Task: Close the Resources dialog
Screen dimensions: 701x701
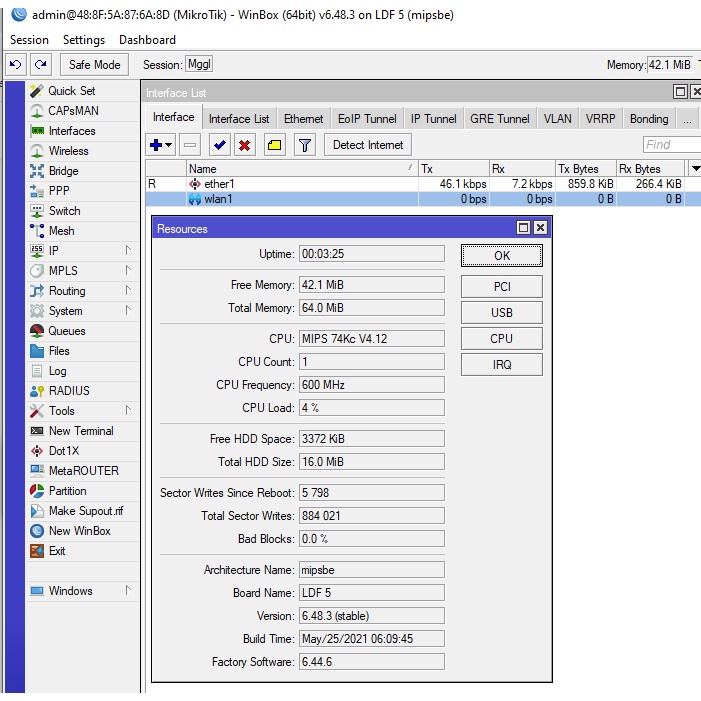Action: (x=540, y=228)
